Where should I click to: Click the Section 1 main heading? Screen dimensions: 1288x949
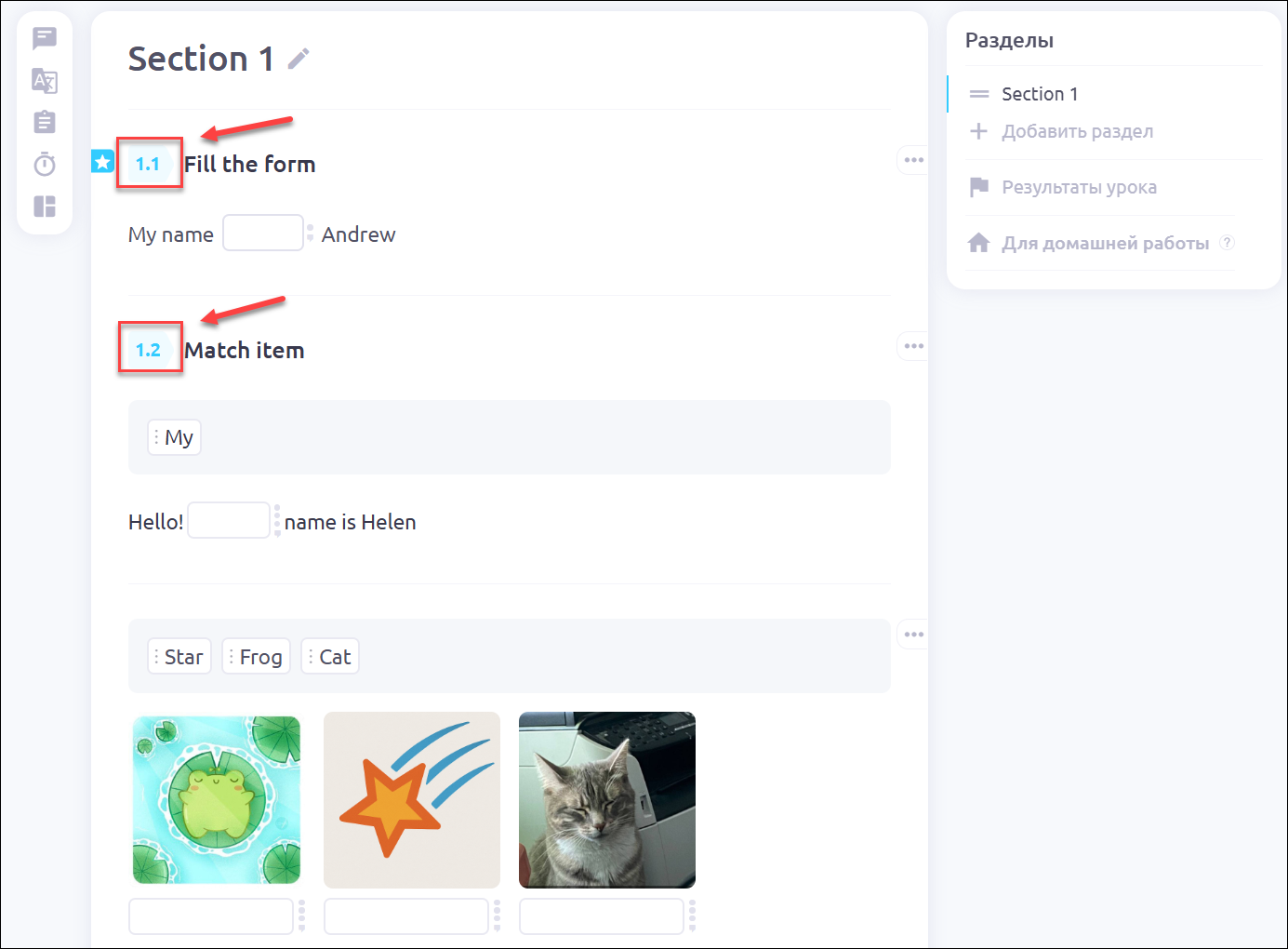coord(201,59)
